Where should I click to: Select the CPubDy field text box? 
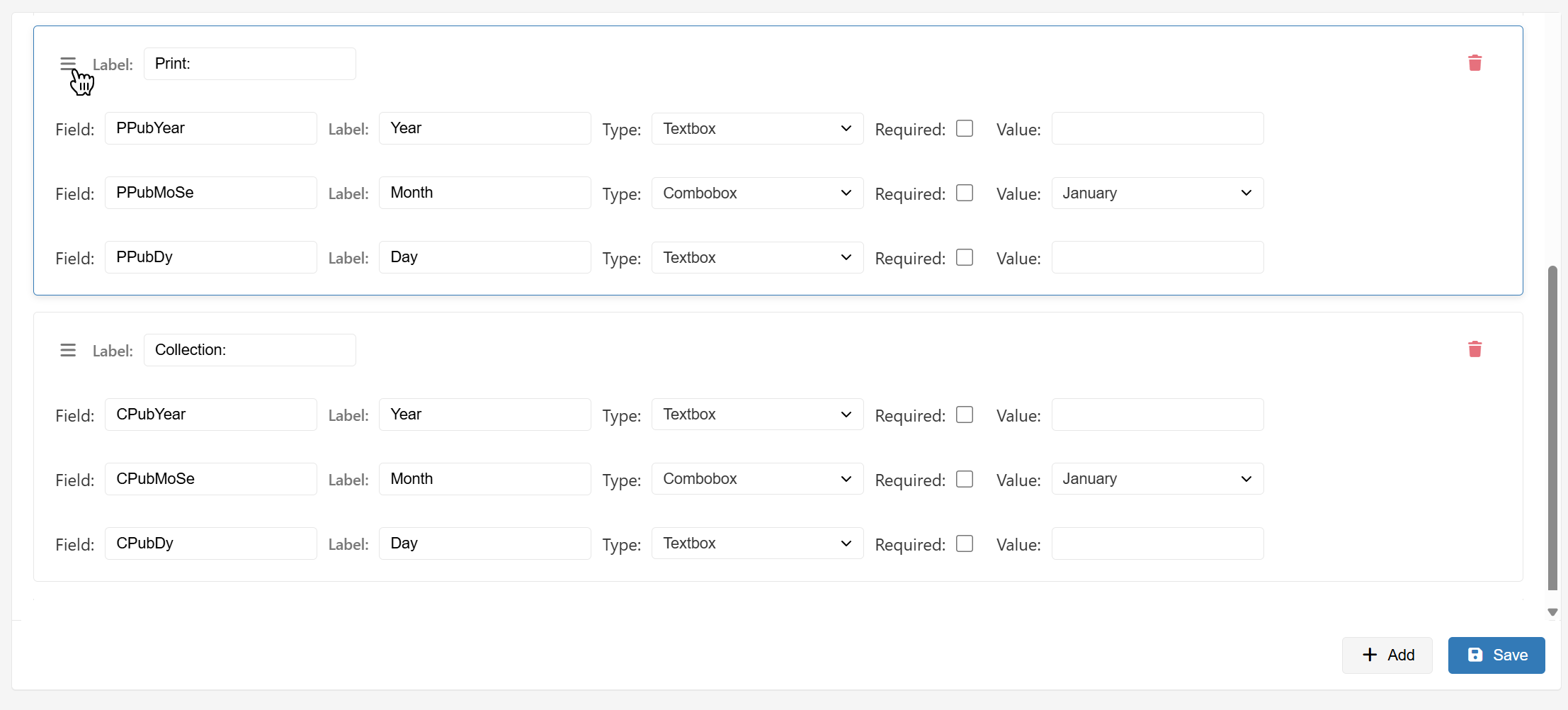(x=210, y=543)
